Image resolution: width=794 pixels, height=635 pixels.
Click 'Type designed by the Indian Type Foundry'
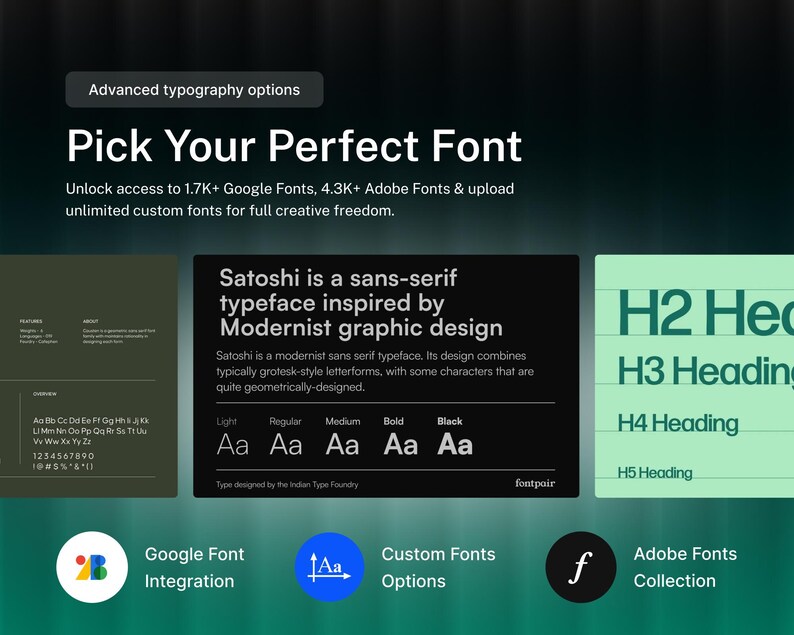tap(287, 485)
